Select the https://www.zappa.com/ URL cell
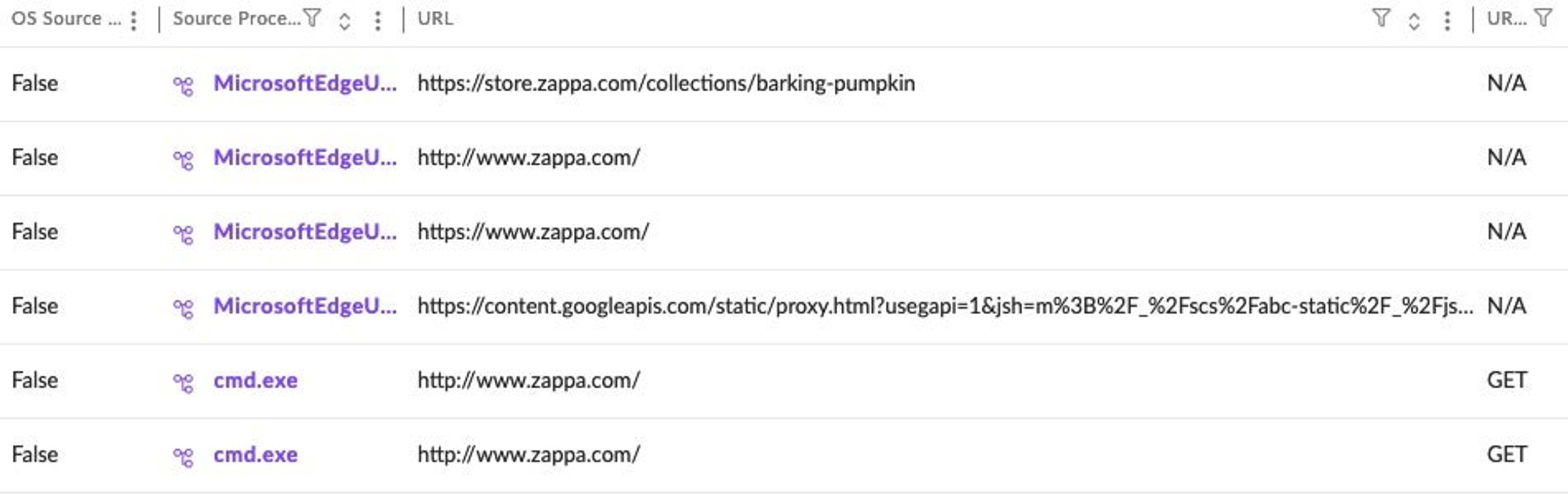Screen dimensions: 1568x495 tap(533, 232)
